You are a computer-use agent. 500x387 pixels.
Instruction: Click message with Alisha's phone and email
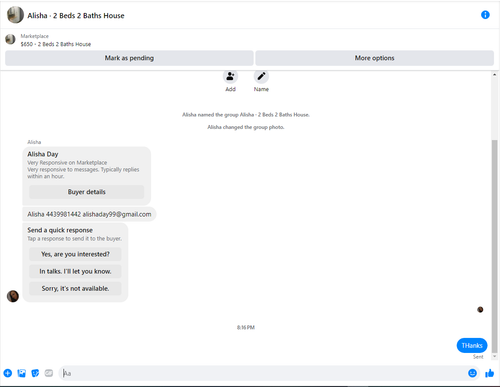coord(89,214)
